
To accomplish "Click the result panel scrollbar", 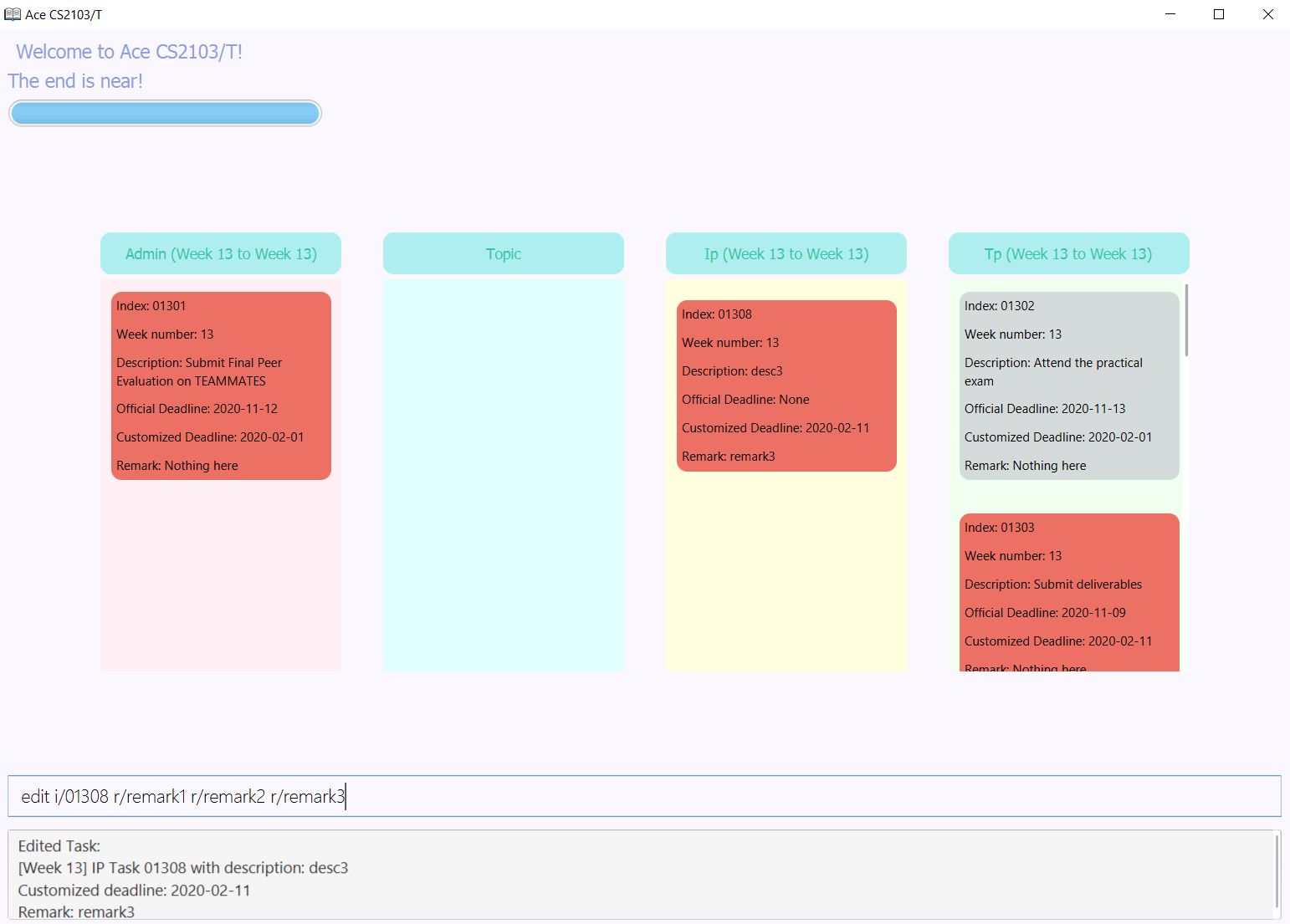I will [1277, 871].
